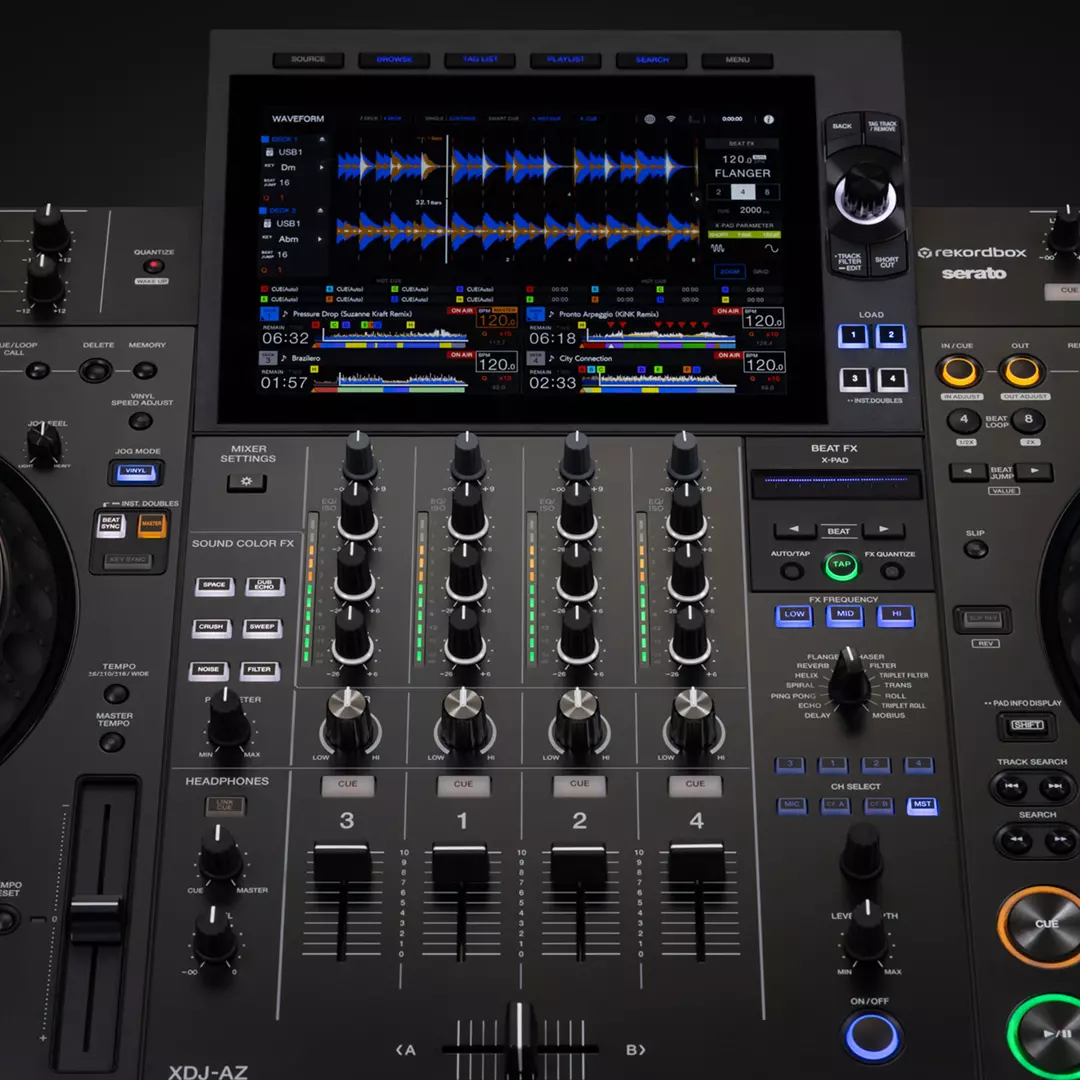The height and width of the screenshot is (1080, 1080).
Task: Expand Deck 1 key Dm arrow
Action: [x=322, y=167]
